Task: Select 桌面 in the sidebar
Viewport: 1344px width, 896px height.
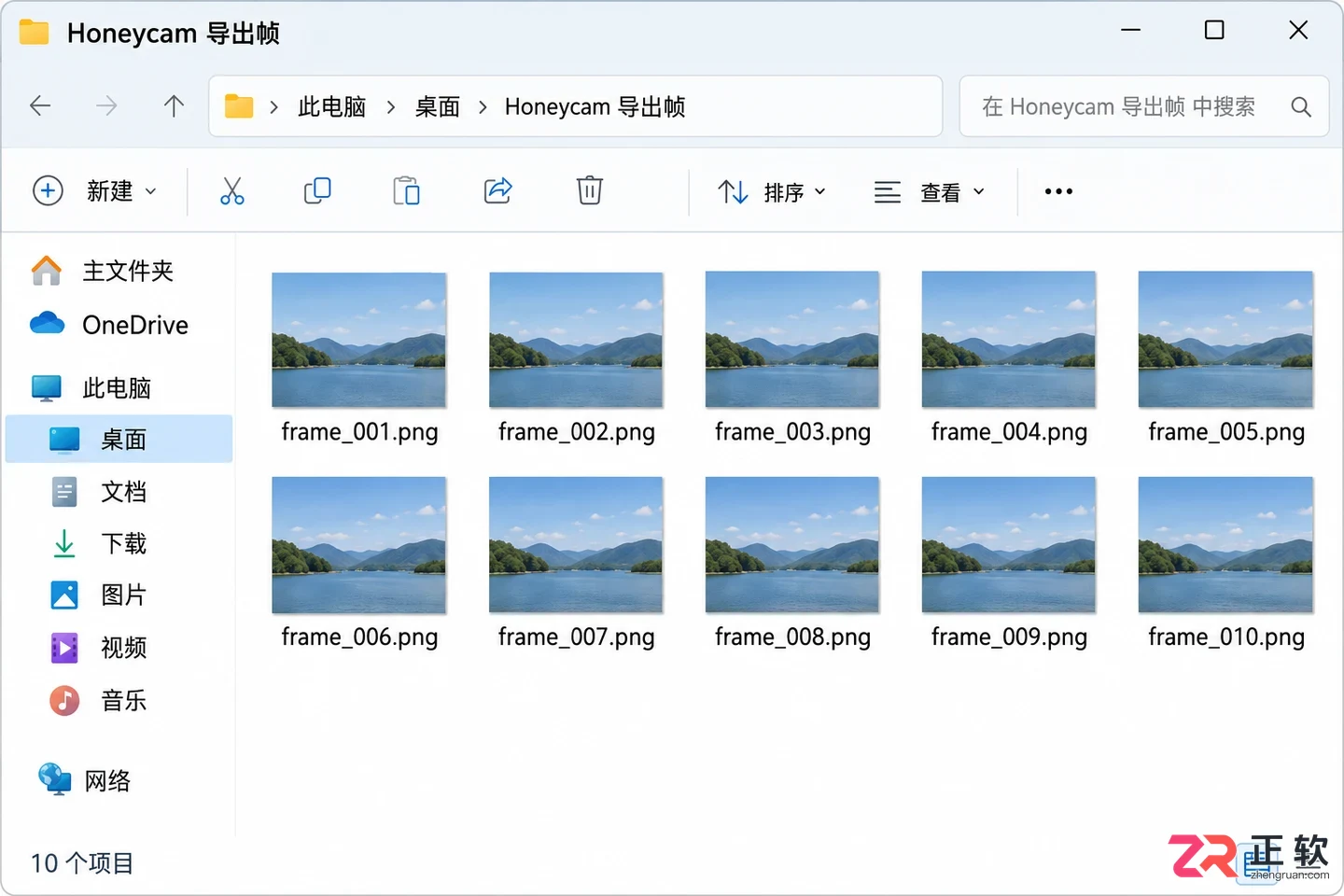Action: pos(119,439)
